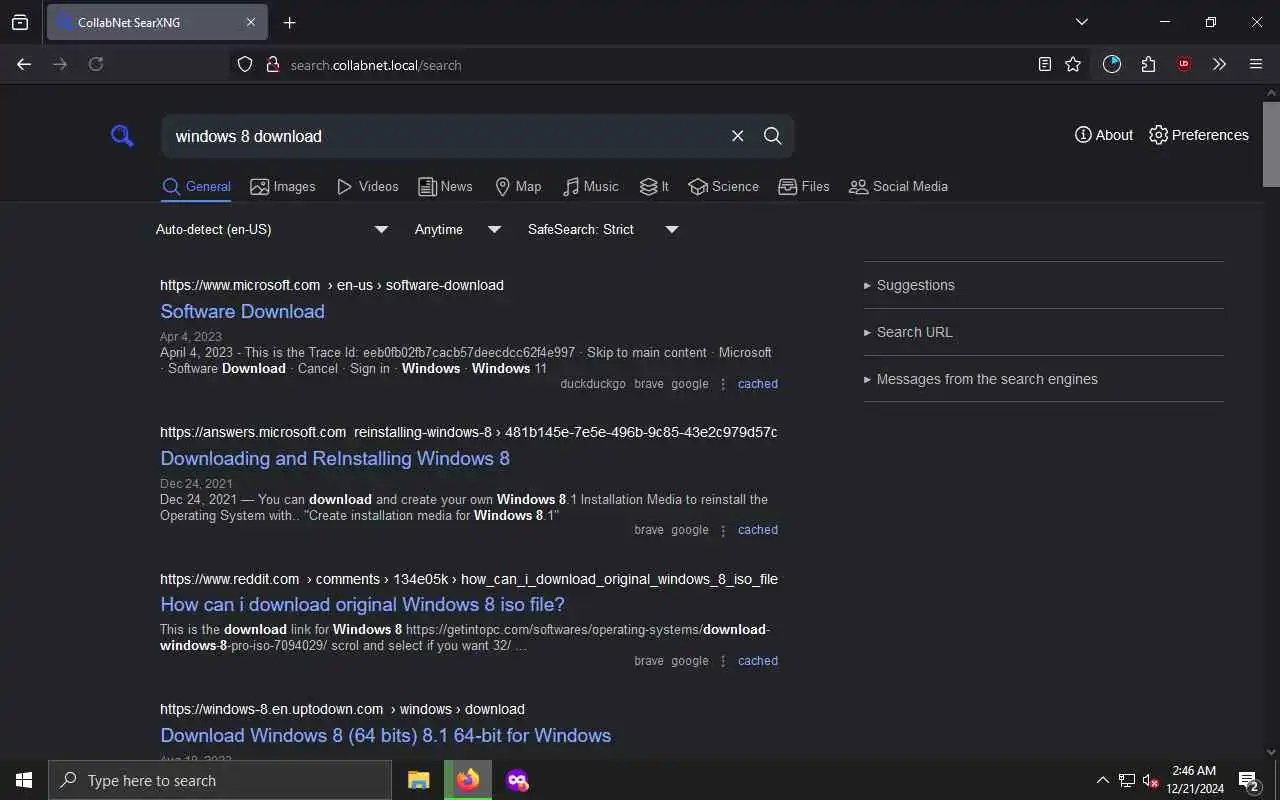1280x800 pixels.
Task: Open the purple mask app in taskbar
Action: coord(517,780)
